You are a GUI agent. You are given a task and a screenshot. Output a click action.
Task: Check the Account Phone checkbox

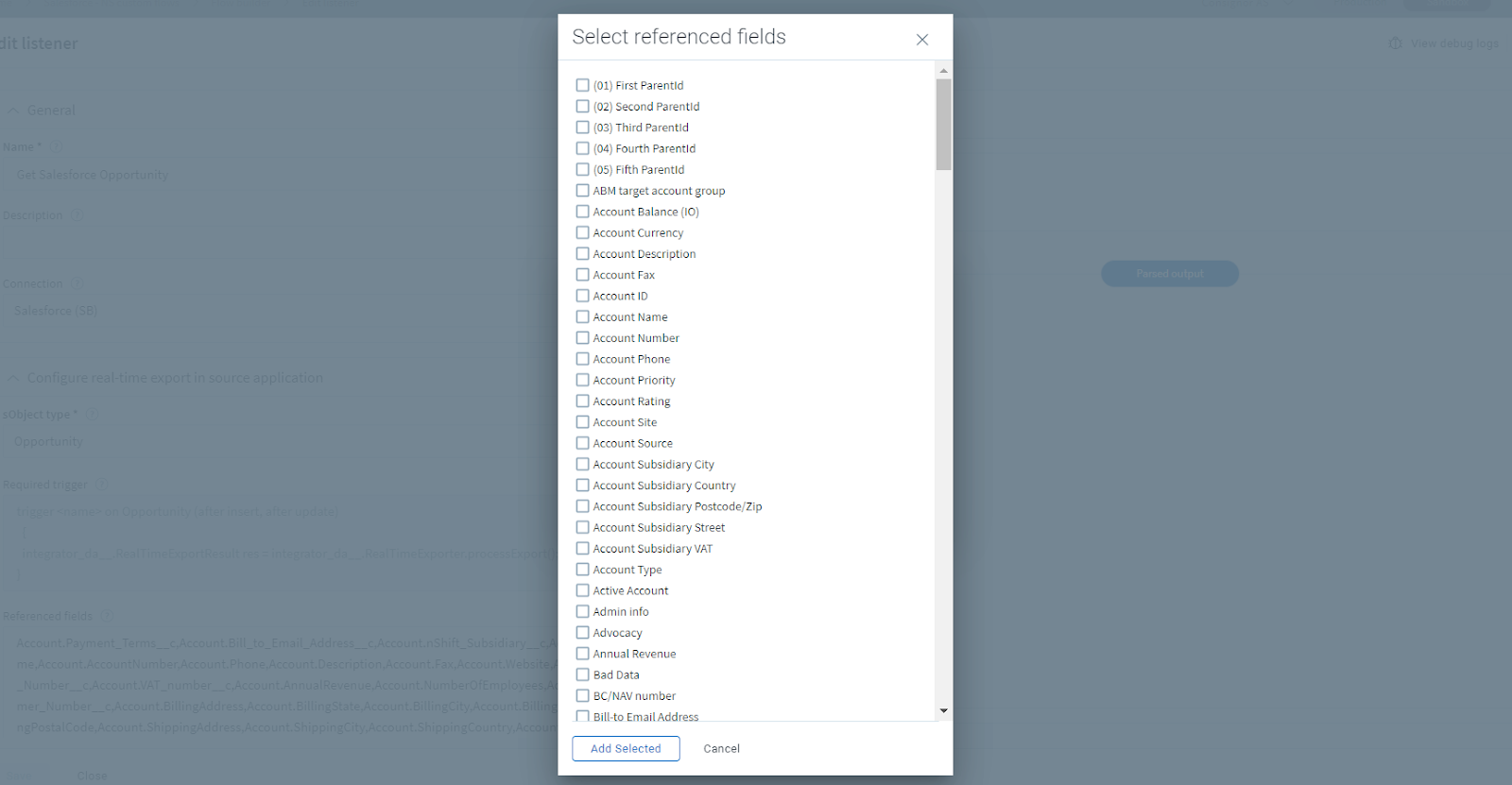pos(582,359)
